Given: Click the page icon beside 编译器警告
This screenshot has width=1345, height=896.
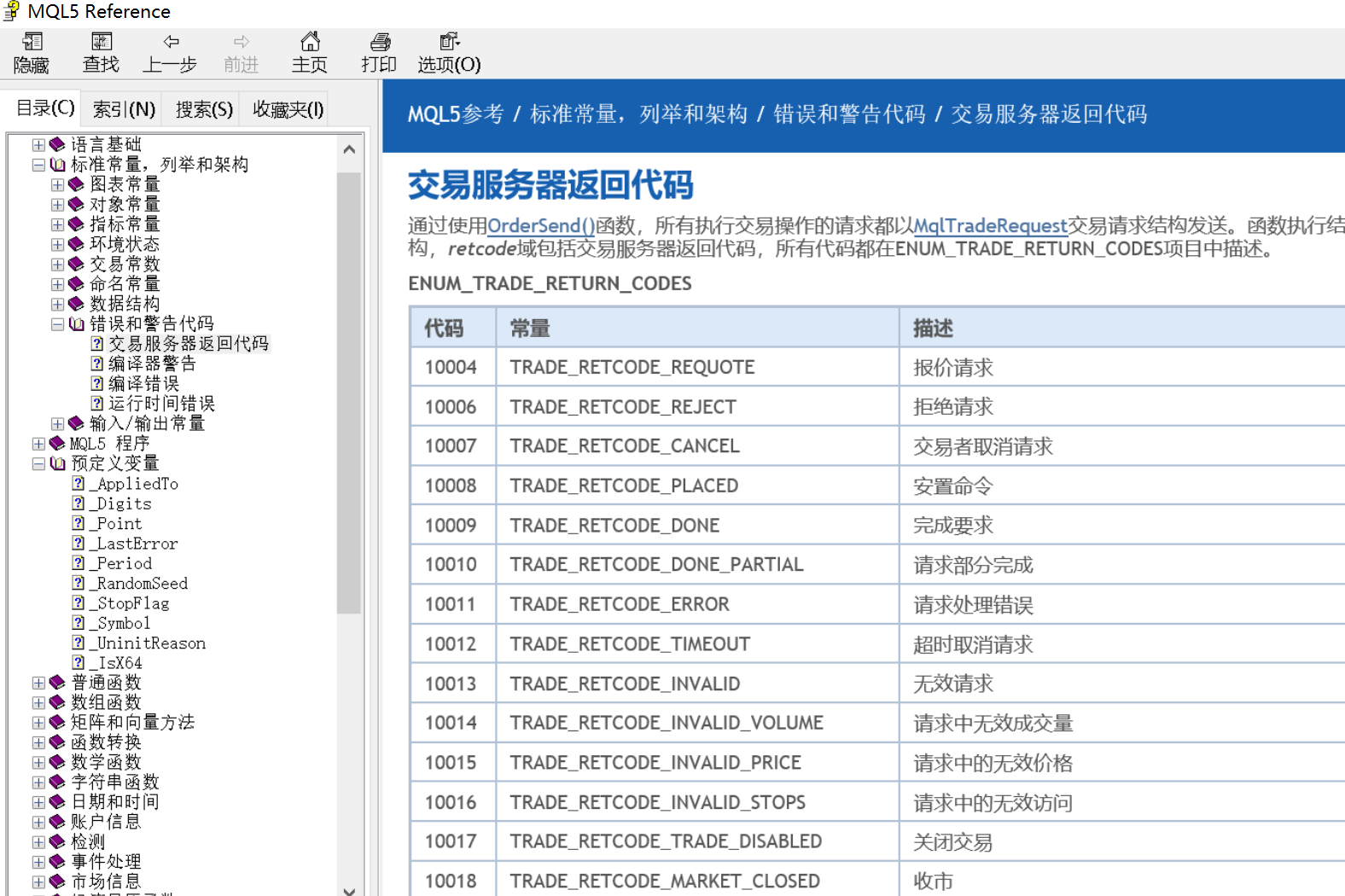Looking at the screenshot, I should 97,364.
